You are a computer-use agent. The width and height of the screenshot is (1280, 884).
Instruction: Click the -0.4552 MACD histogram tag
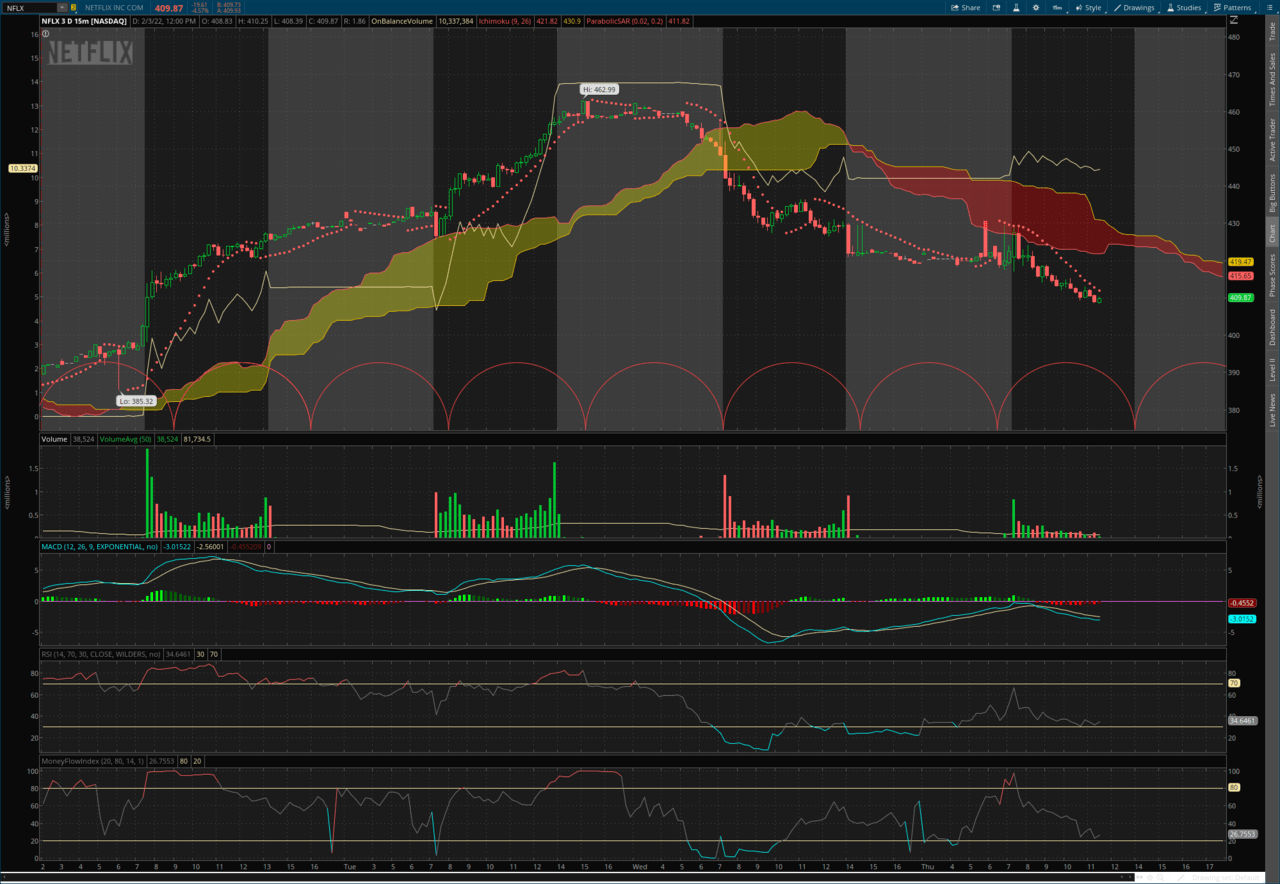1241,603
